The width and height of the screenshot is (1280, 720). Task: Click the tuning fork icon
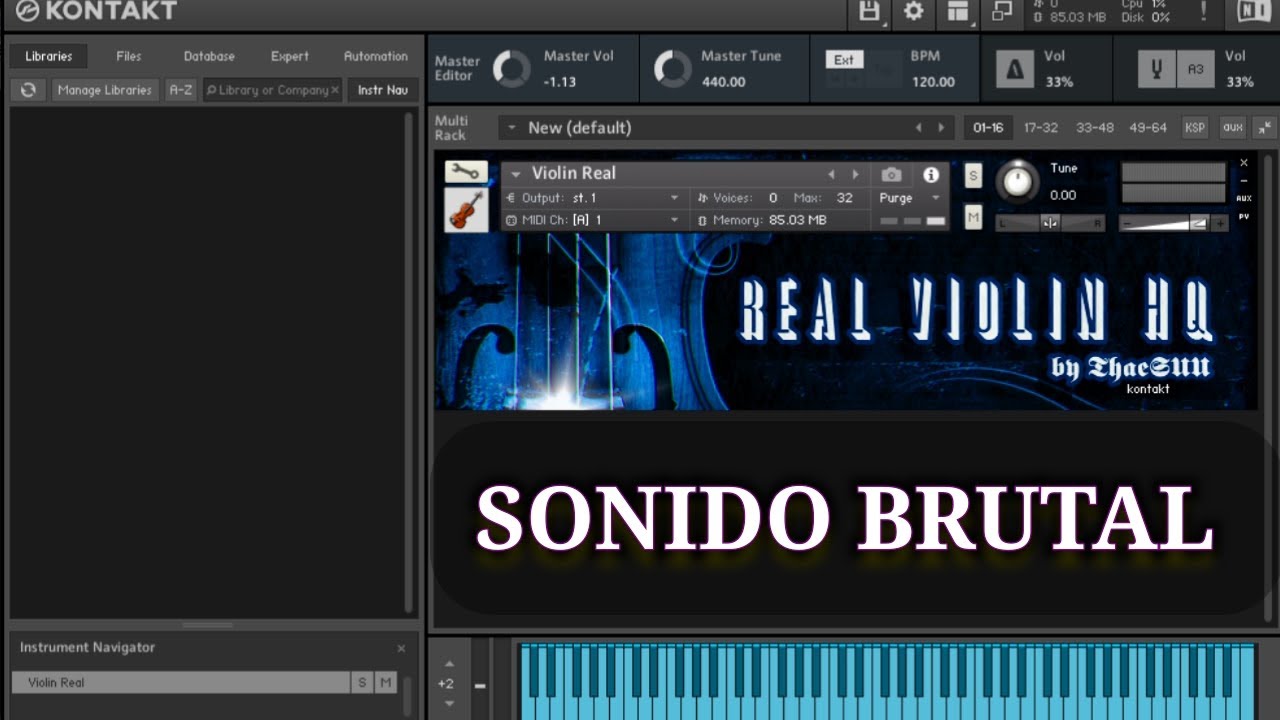point(1157,69)
